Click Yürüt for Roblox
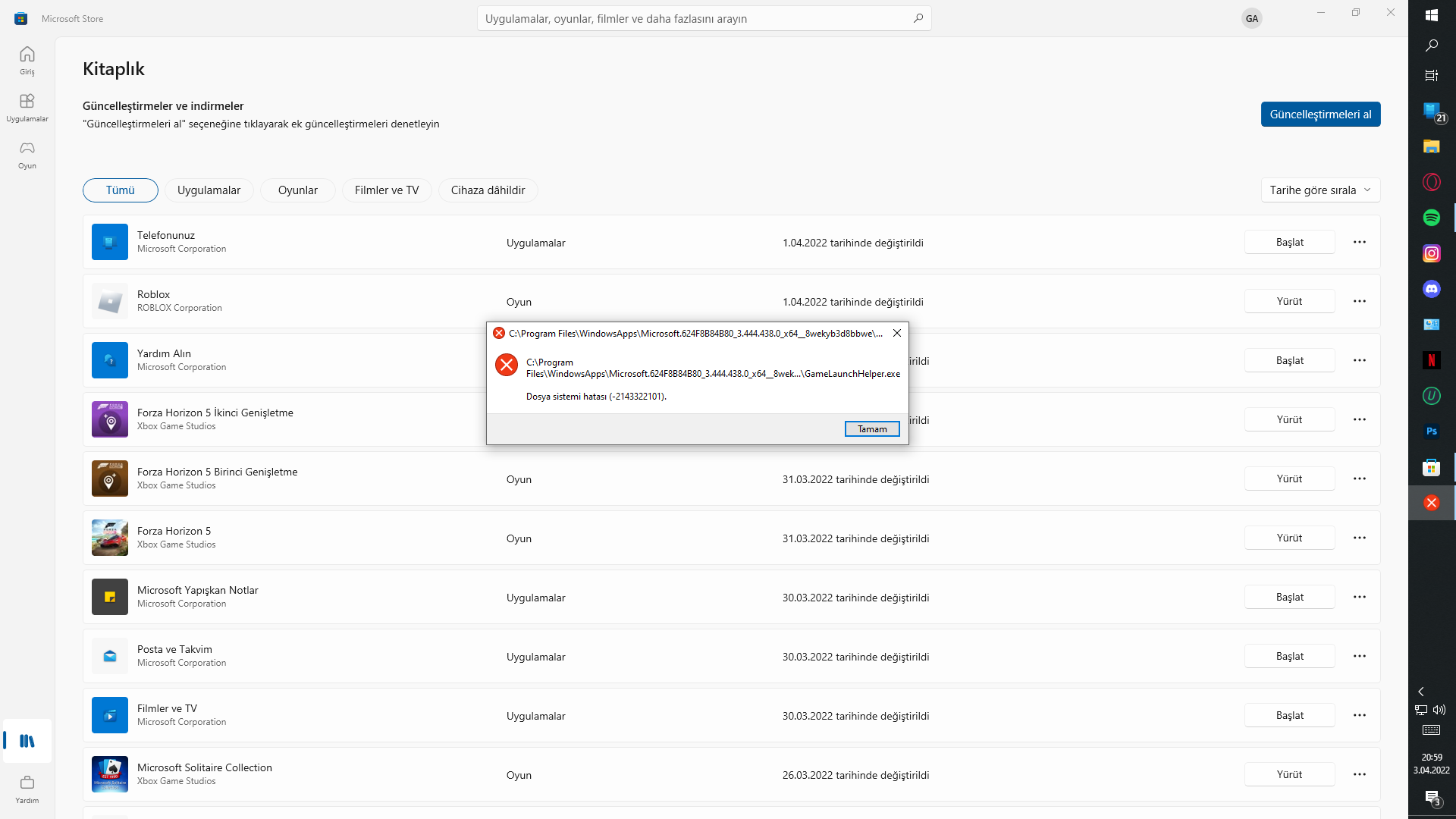Viewport: 1456px width, 819px height. (1289, 301)
